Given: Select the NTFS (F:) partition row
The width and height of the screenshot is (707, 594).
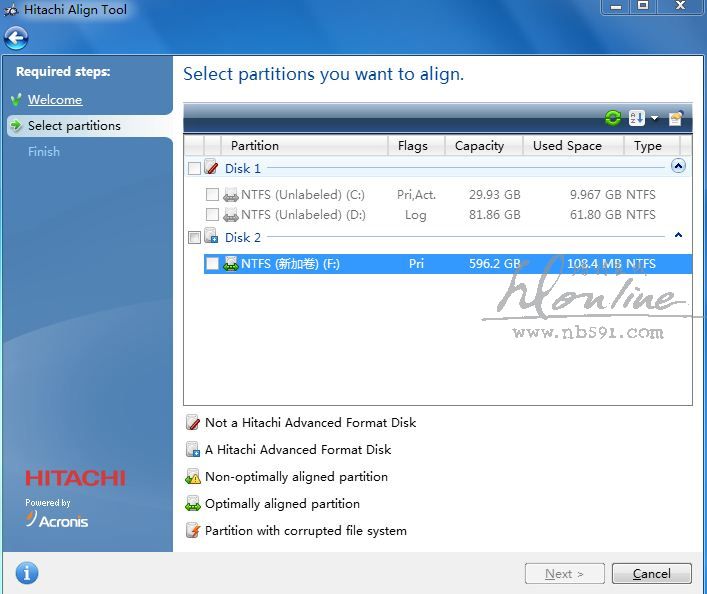Looking at the screenshot, I should (x=448, y=263).
